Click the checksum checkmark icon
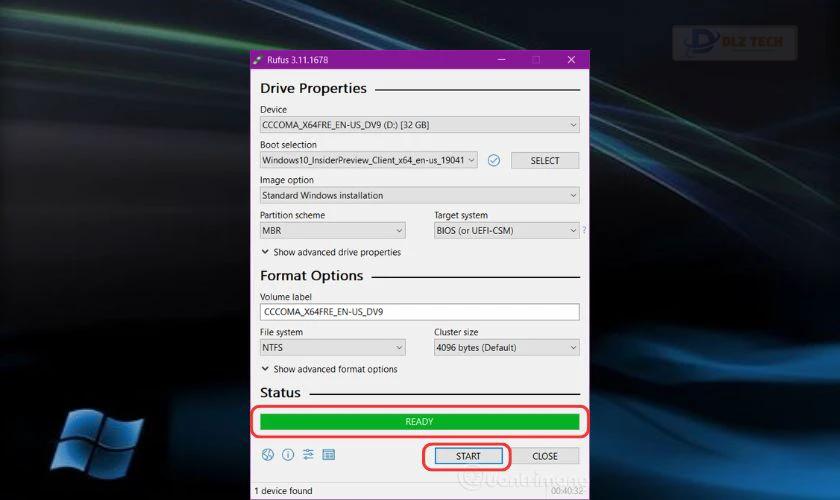The width and height of the screenshot is (840, 500). point(494,160)
